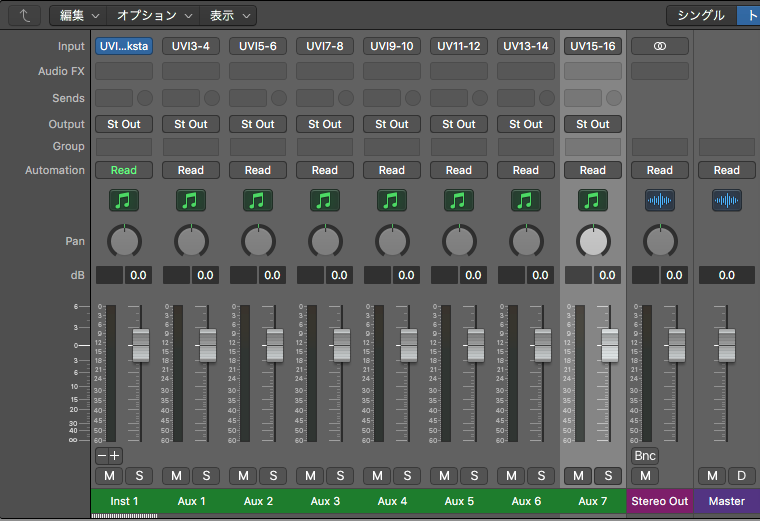Open the UVI...ksta instrument slot
Image resolution: width=760 pixels, height=521 pixels.
tap(124, 46)
